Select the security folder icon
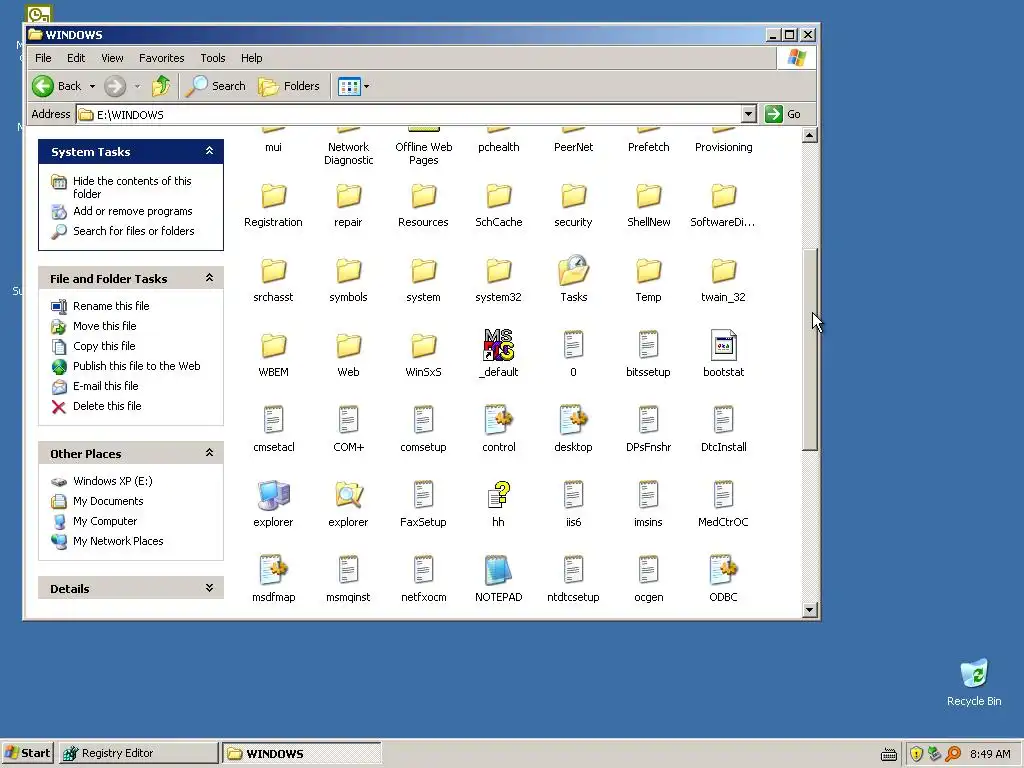1024x768 pixels. pos(573,196)
